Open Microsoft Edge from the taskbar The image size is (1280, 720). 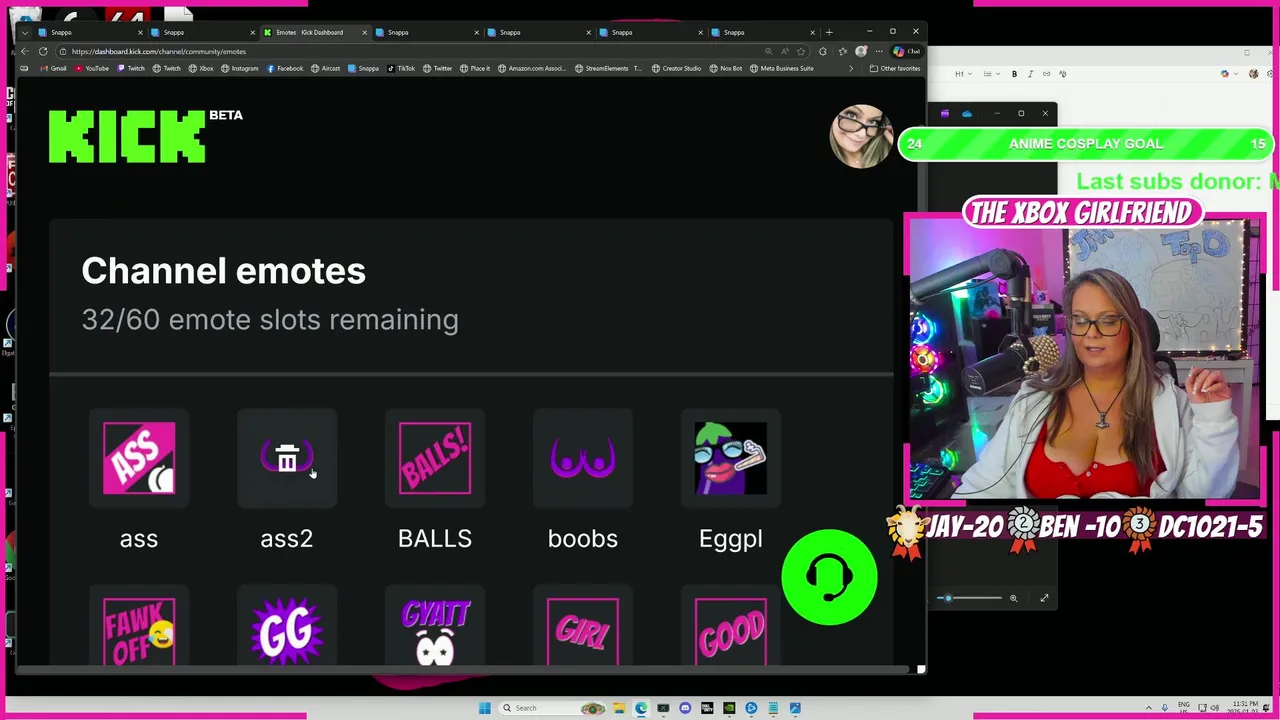click(x=641, y=708)
